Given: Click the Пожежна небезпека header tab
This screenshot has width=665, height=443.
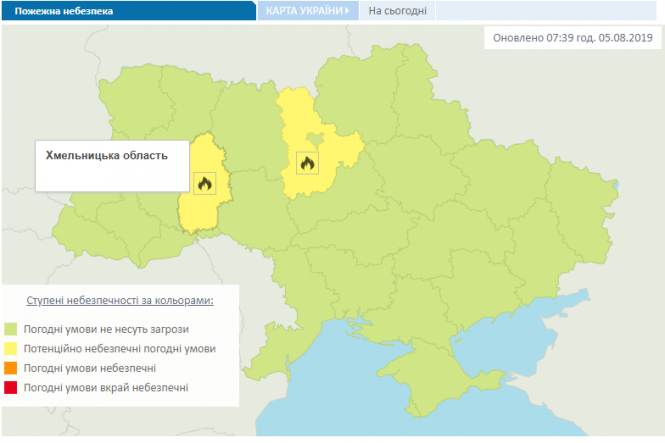Looking at the screenshot, I should click(x=129, y=11).
